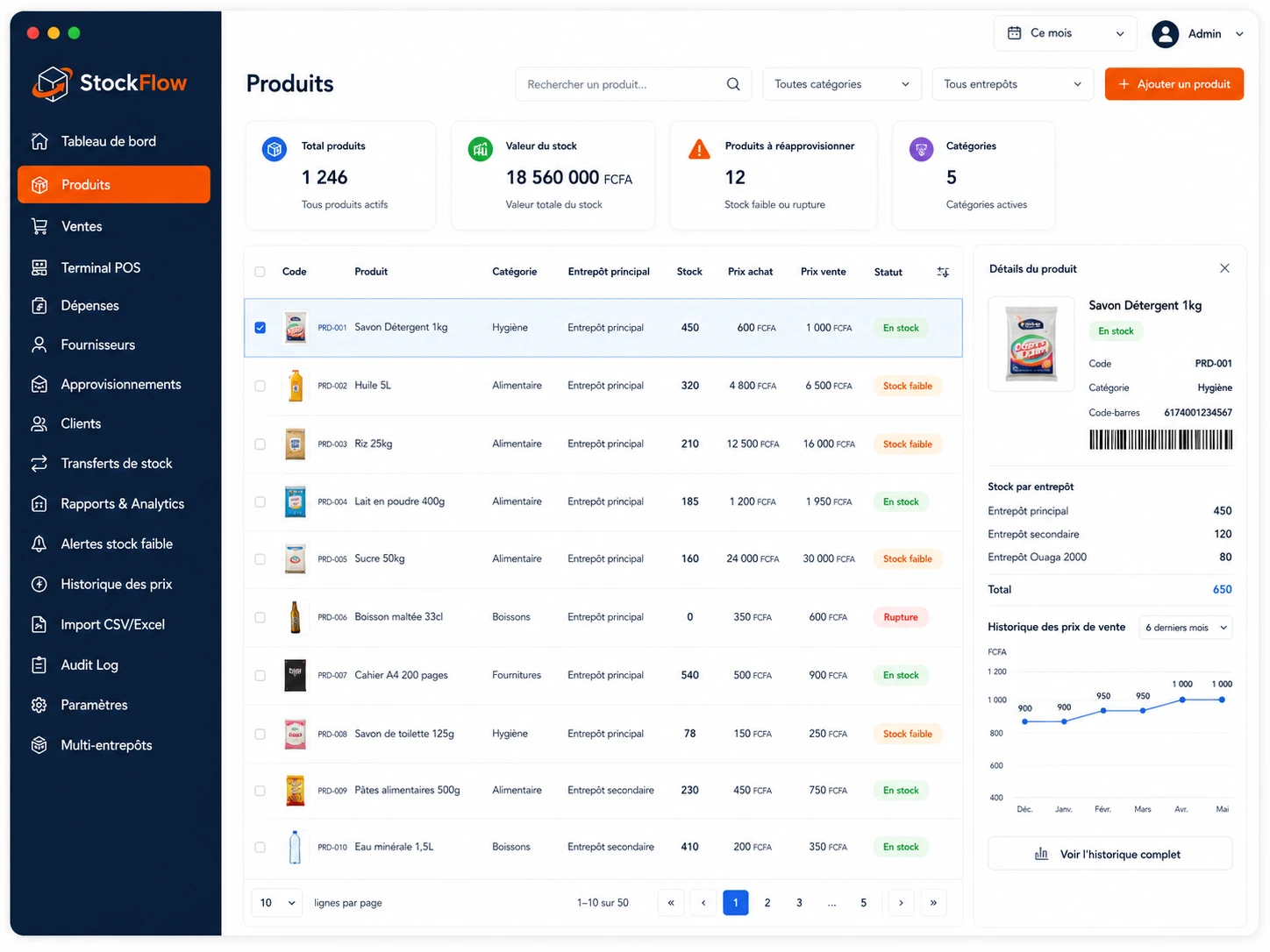The height and width of the screenshot is (952, 1270).
Task: Click the Import CSV/Excel file icon
Action: [x=39, y=624]
